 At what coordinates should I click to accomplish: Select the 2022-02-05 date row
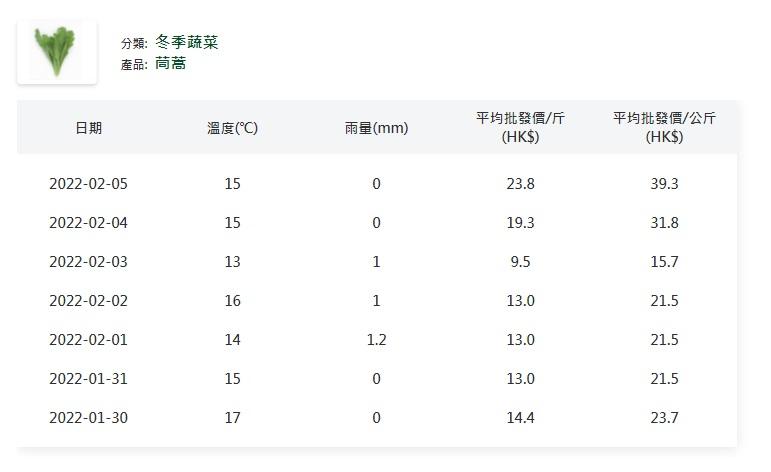(x=88, y=184)
